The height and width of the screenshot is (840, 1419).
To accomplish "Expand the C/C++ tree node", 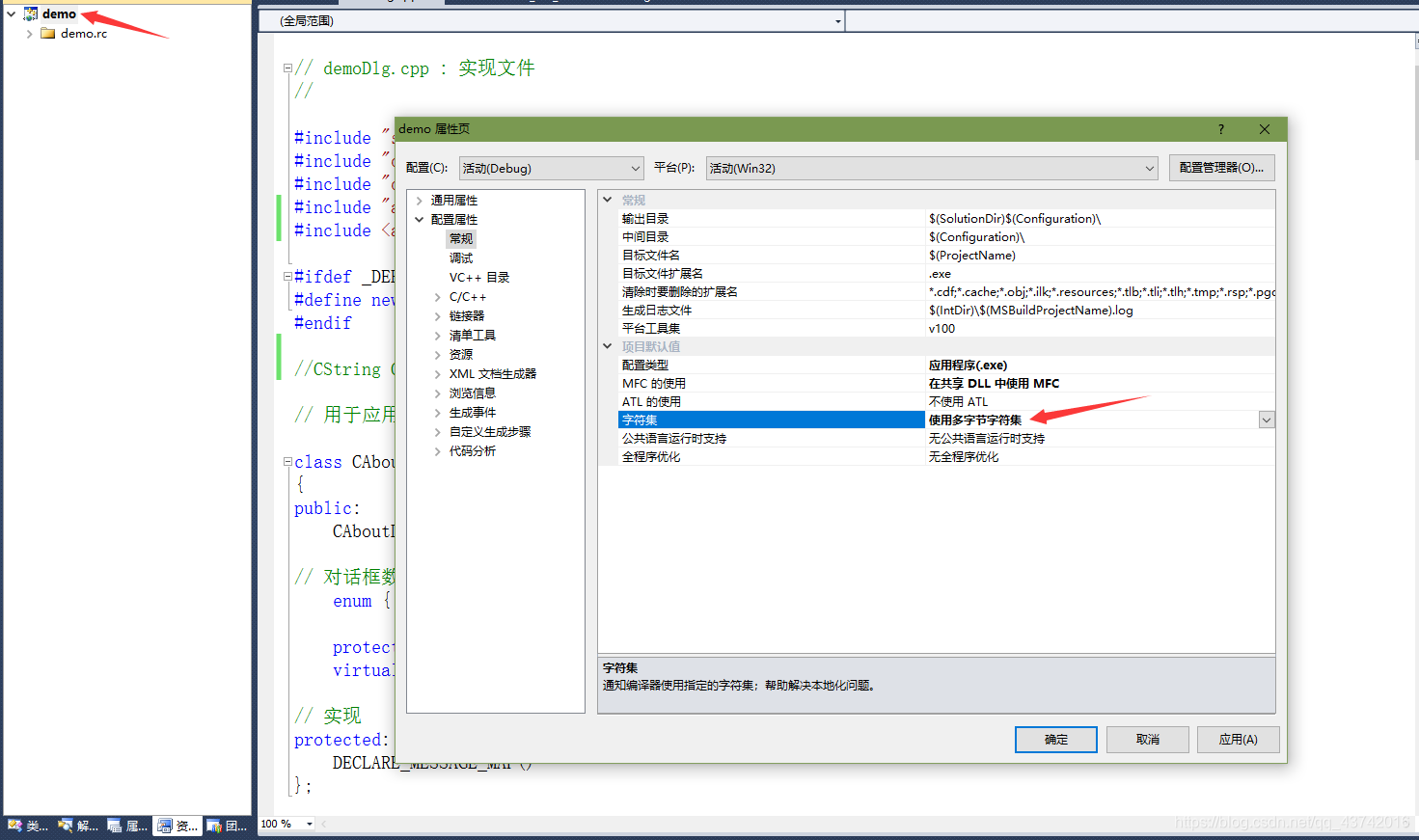I will pos(438,297).
